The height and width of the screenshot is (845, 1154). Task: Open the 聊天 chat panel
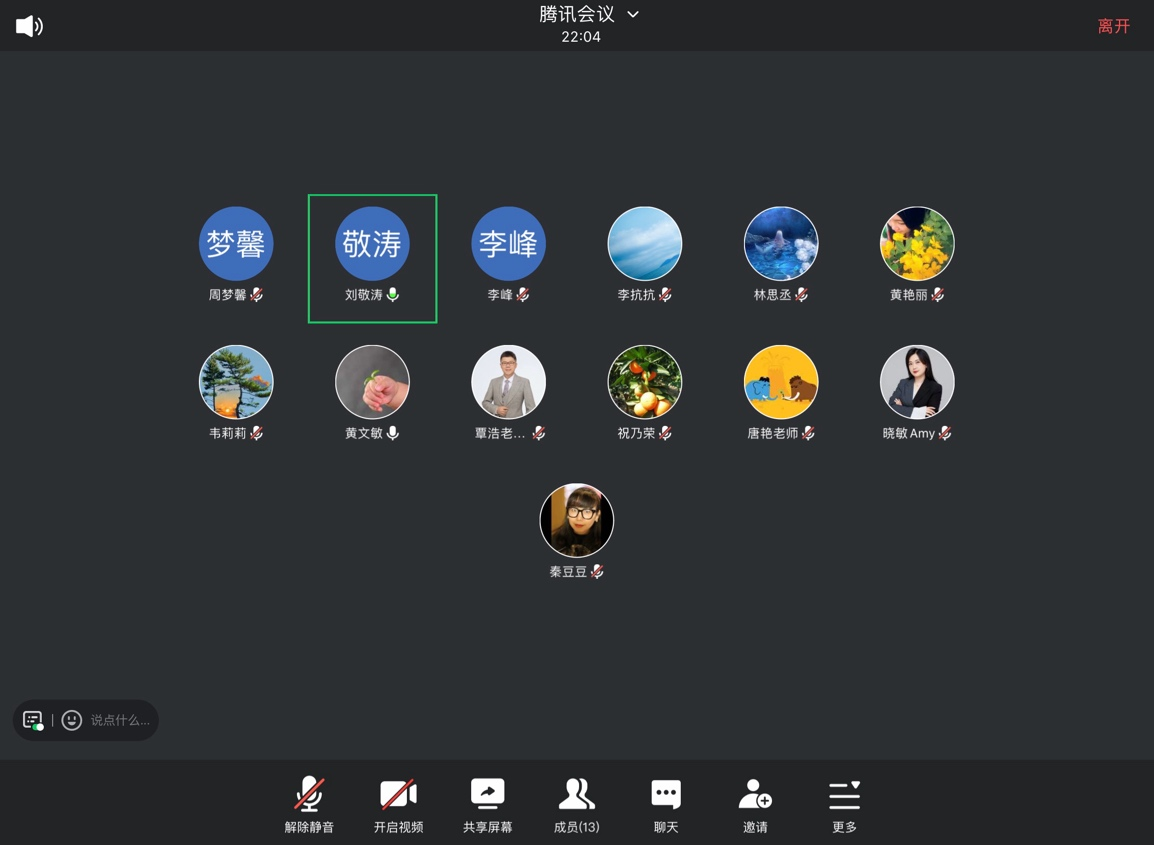point(666,804)
